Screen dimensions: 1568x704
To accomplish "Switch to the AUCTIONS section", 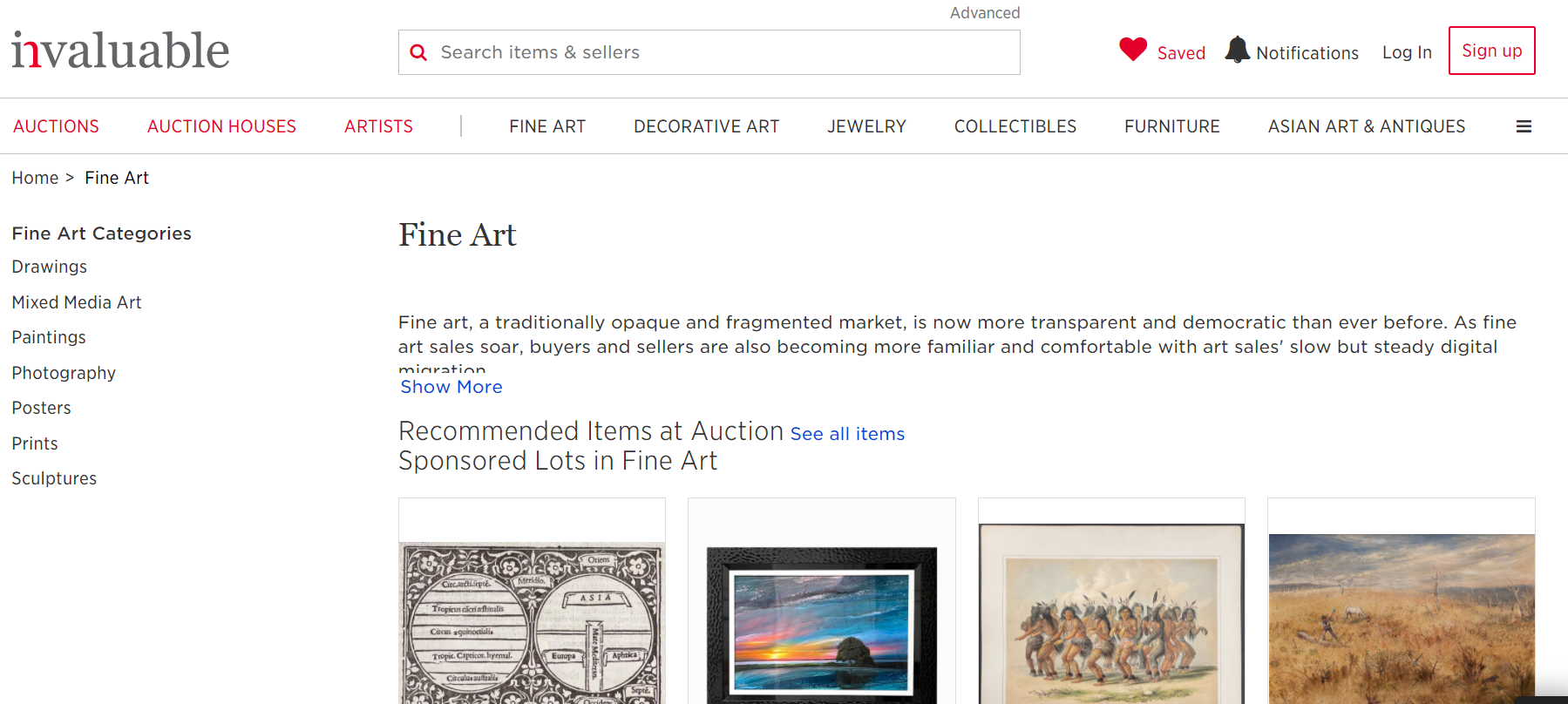I will coord(56,125).
